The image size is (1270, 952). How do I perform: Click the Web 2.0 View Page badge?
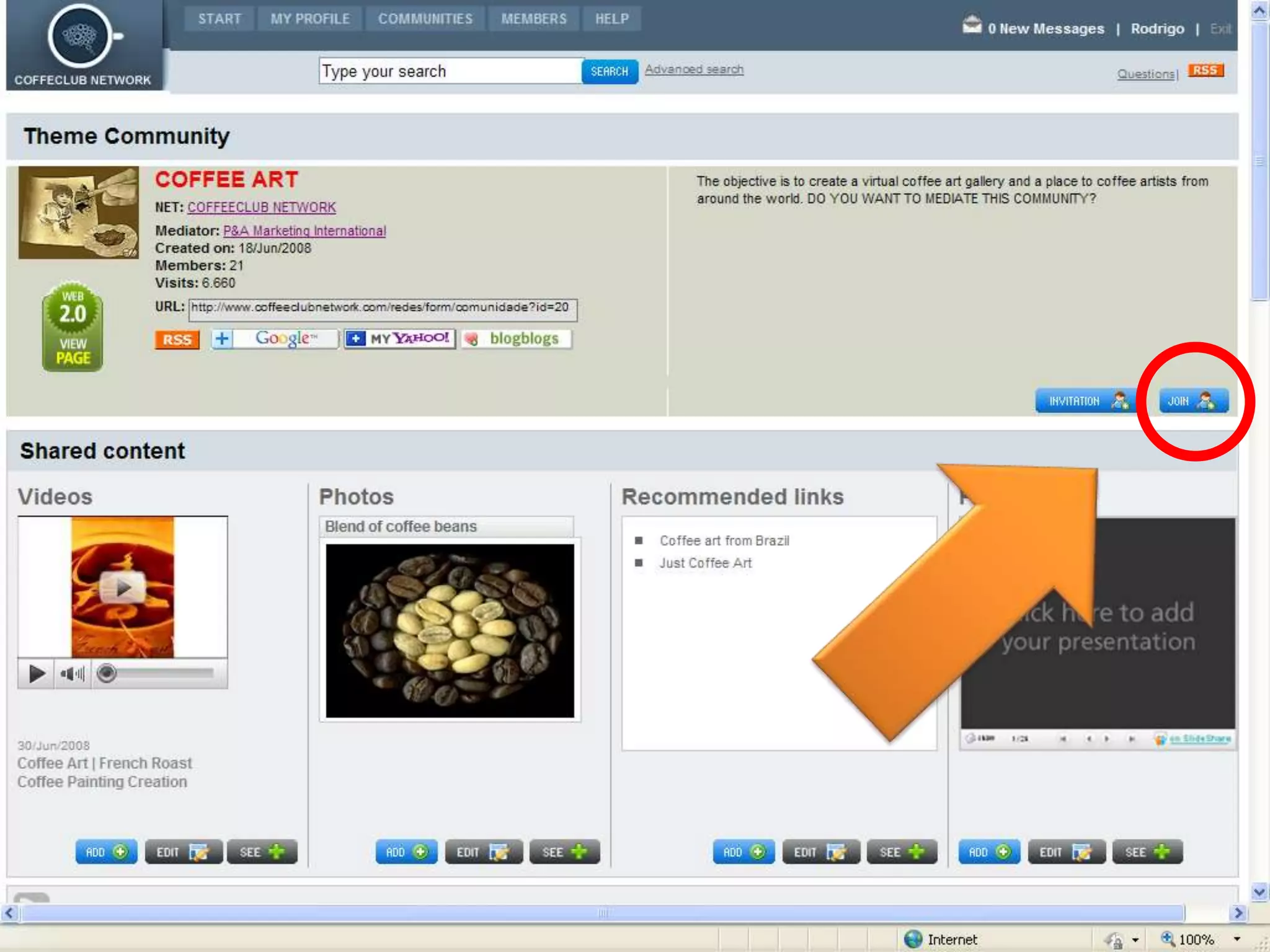coord(73,327)
